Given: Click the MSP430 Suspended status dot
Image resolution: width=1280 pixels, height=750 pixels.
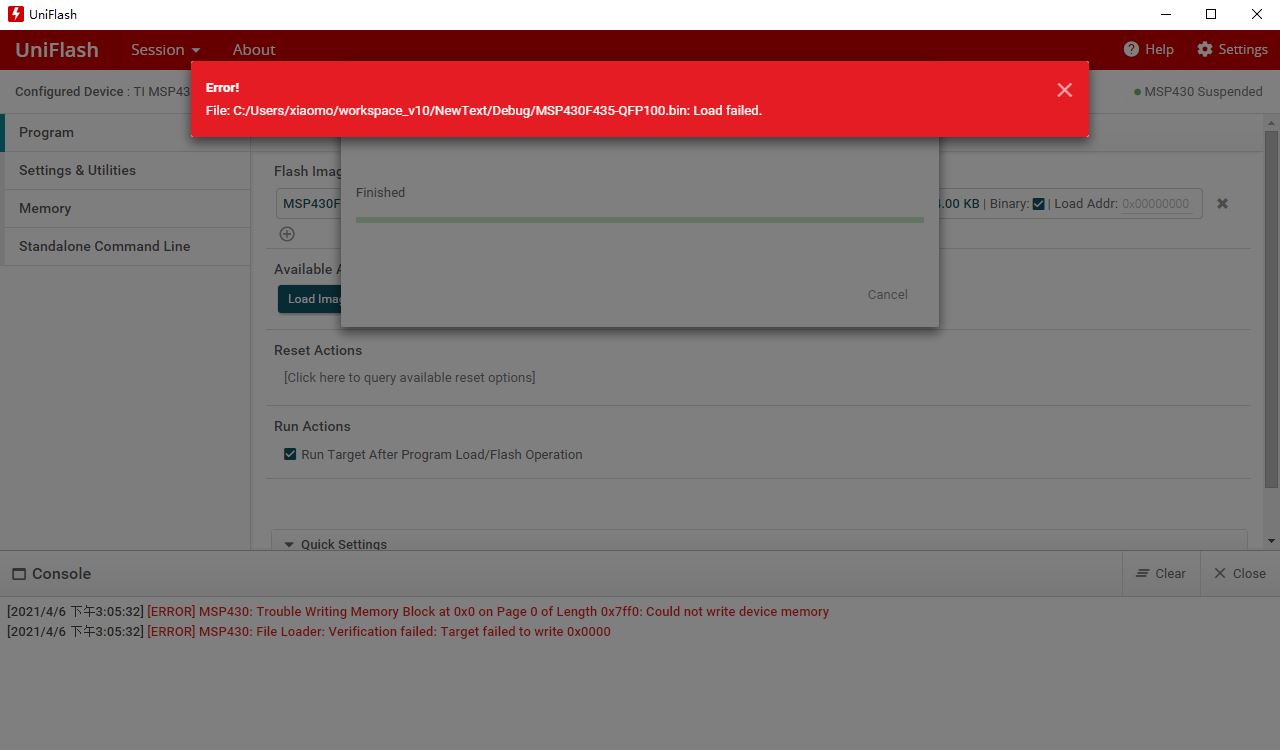Looking at the screenshot, I should point(1137,92).
